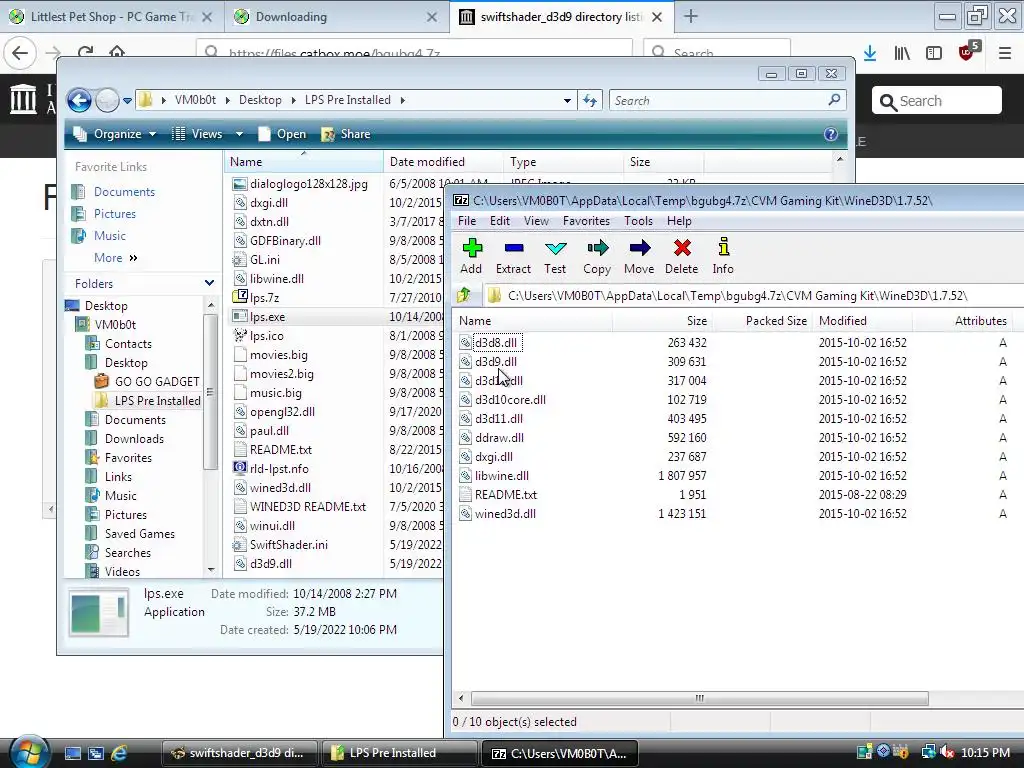Click Explorer's forward arrow button
Image resolution: width=1024 pixels, height=768 pixels.
coord(106,101)
